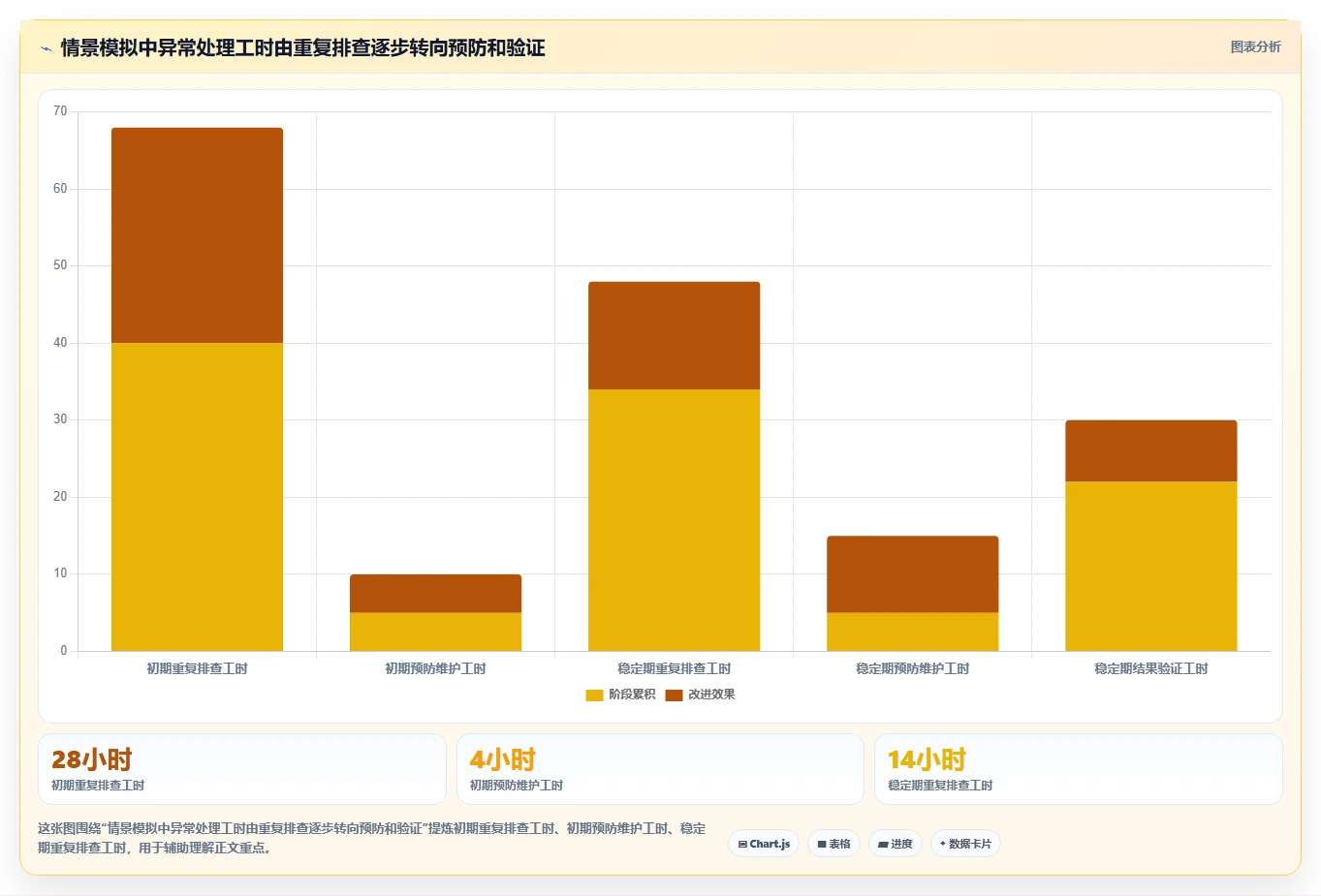The width and height of the screenshot is (1321, 896).
Task: Click the yellow segment of 稳定期结果验证工时 bar
Action: point(1150,566)
